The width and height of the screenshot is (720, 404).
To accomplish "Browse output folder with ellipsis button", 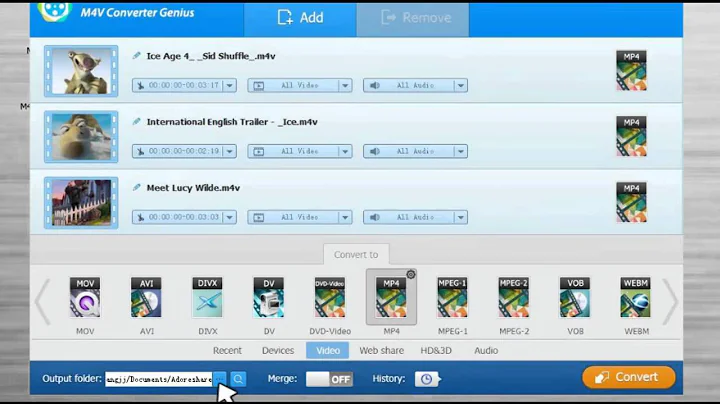I will (x=220, y=379).
